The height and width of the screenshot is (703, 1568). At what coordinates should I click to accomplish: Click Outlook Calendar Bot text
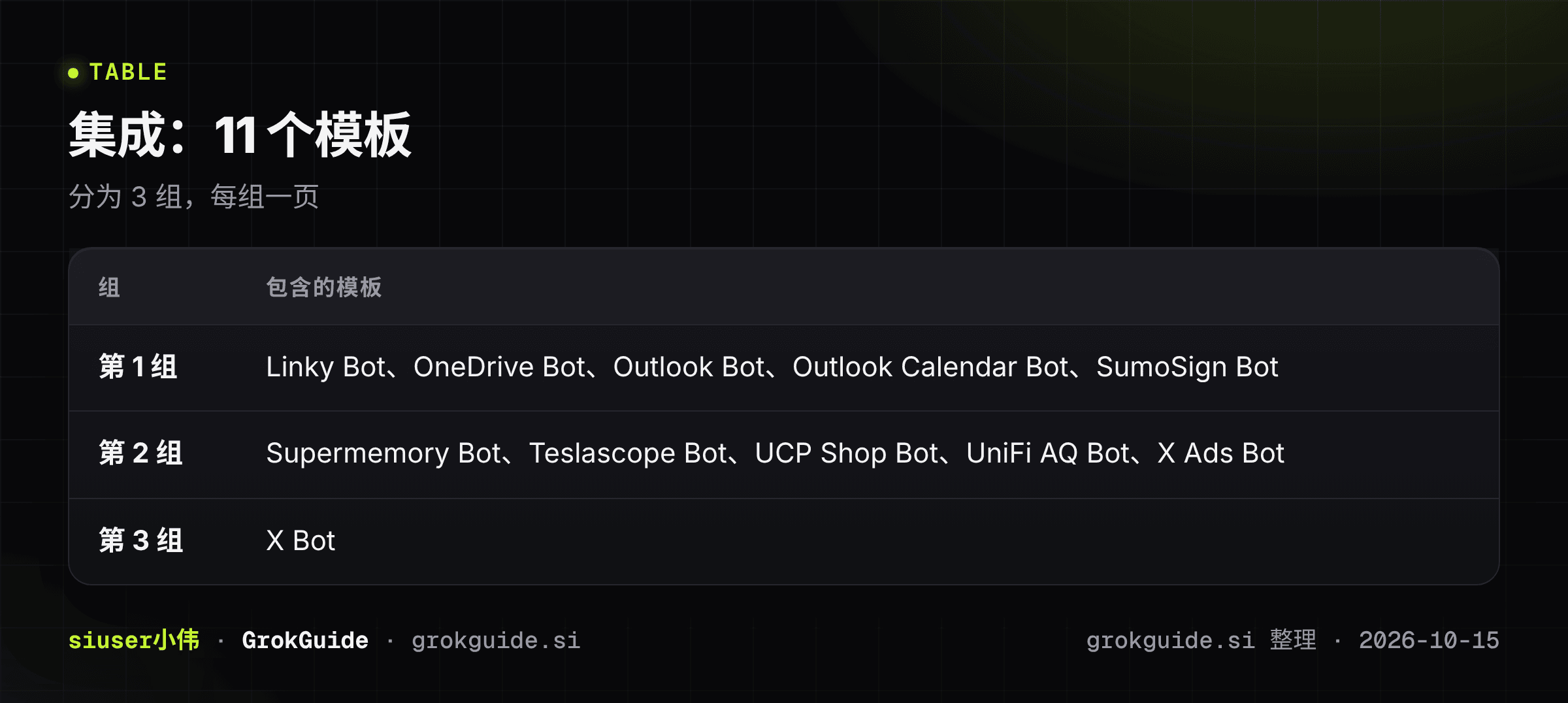(930, 367)
